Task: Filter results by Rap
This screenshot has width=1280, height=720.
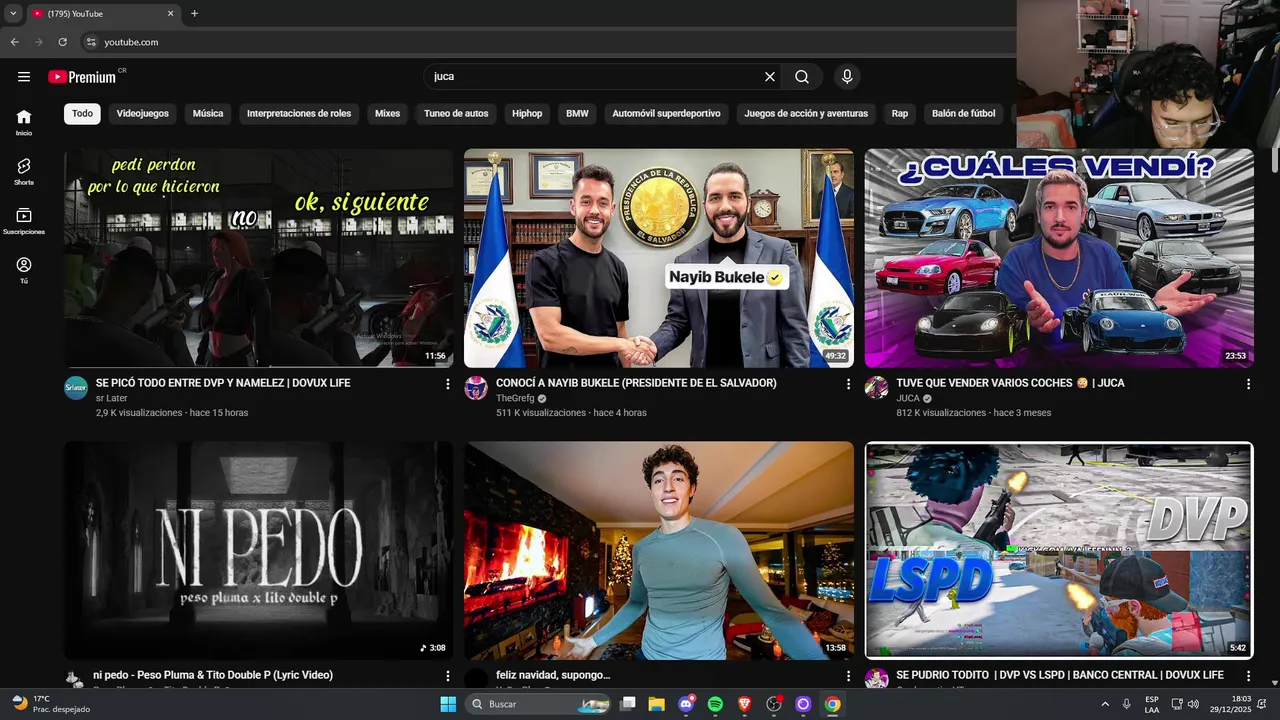Action: (900, 114)
